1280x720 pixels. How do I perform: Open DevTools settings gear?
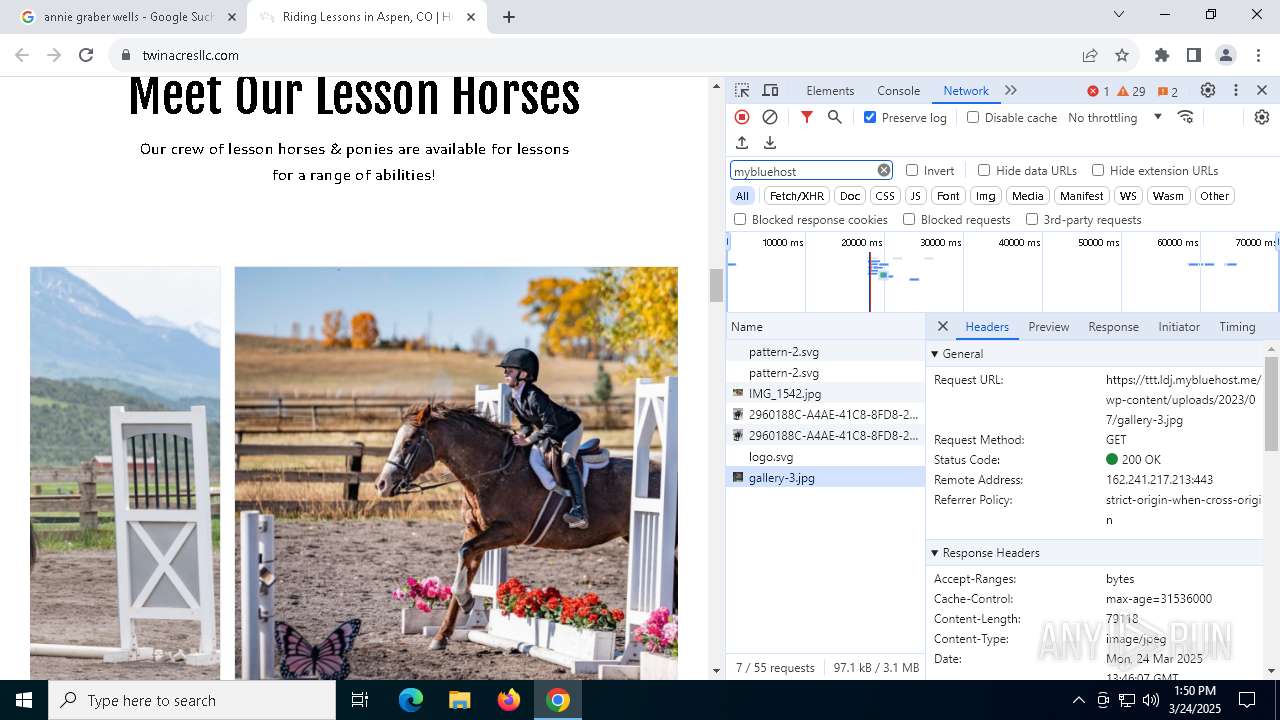pos(1208,90)
